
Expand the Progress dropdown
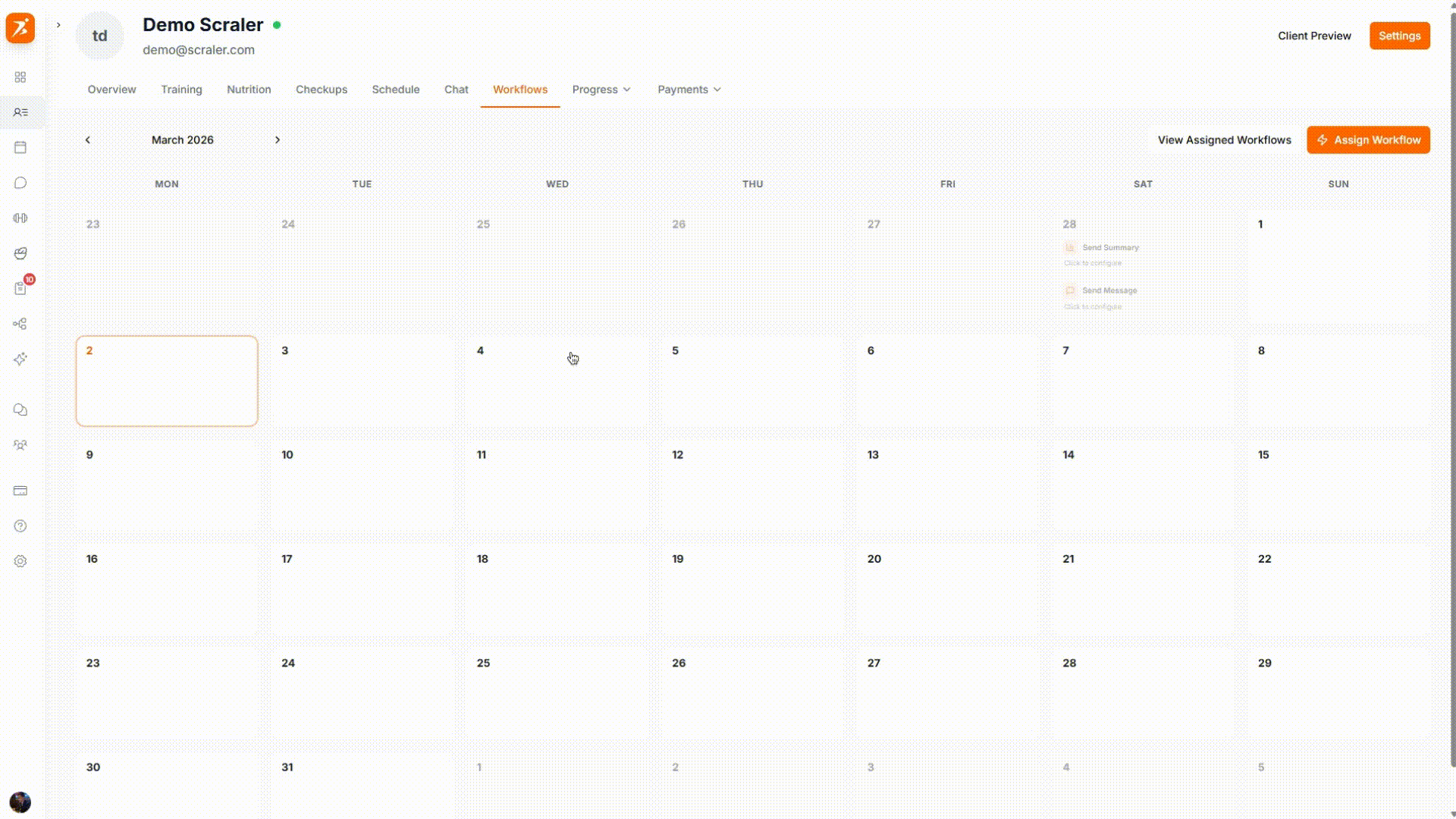601,89
